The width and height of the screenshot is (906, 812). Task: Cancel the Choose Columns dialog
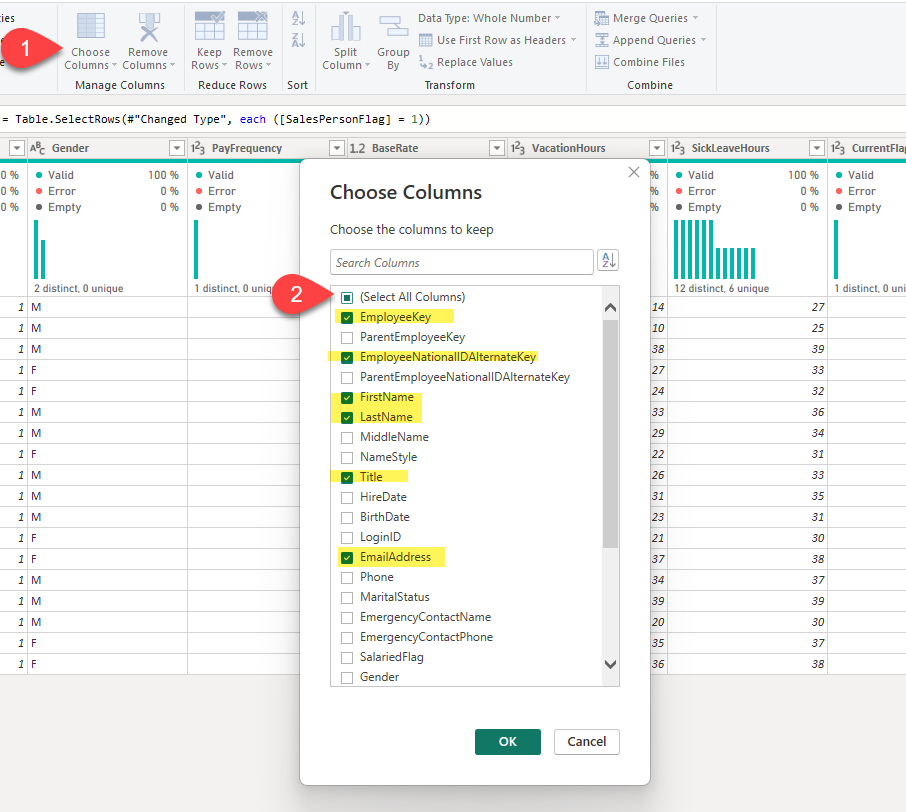[587, 742]
